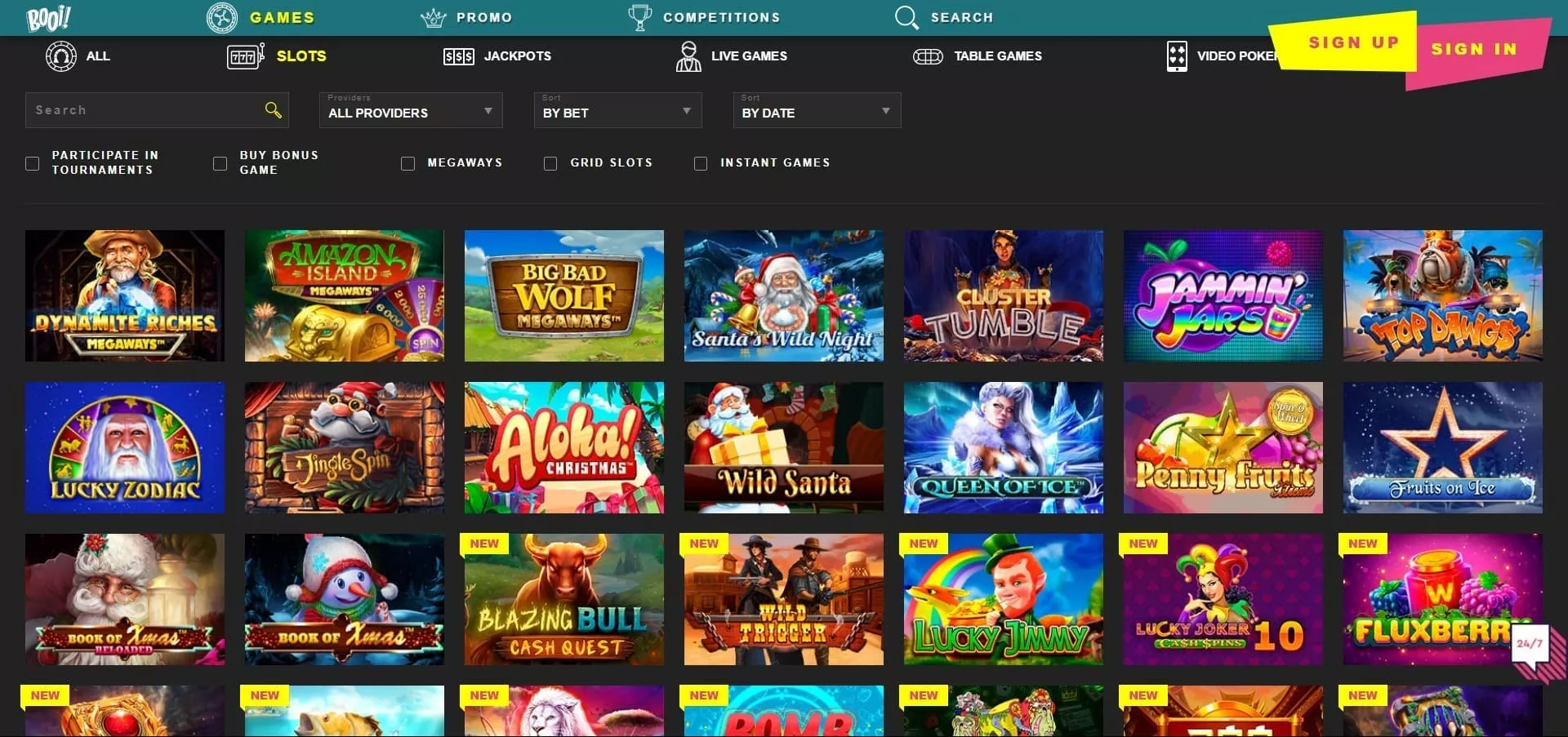Click the yellow magnifier in search box
Screen dimensions: 1568x737
point(273,109)
